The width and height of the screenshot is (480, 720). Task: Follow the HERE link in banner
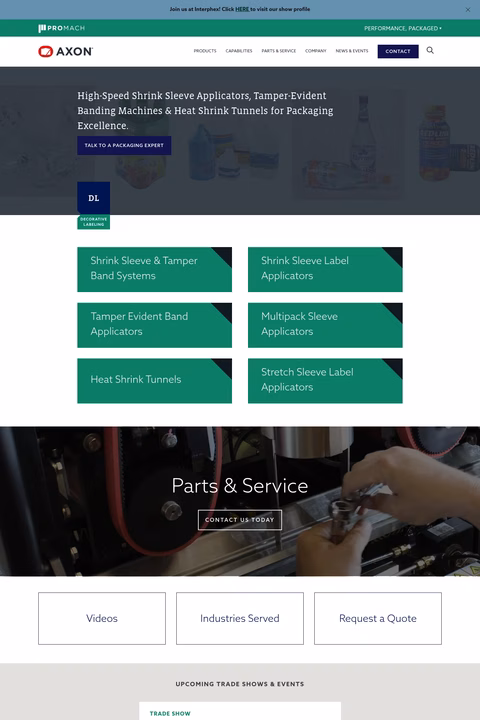click(242, 9)
